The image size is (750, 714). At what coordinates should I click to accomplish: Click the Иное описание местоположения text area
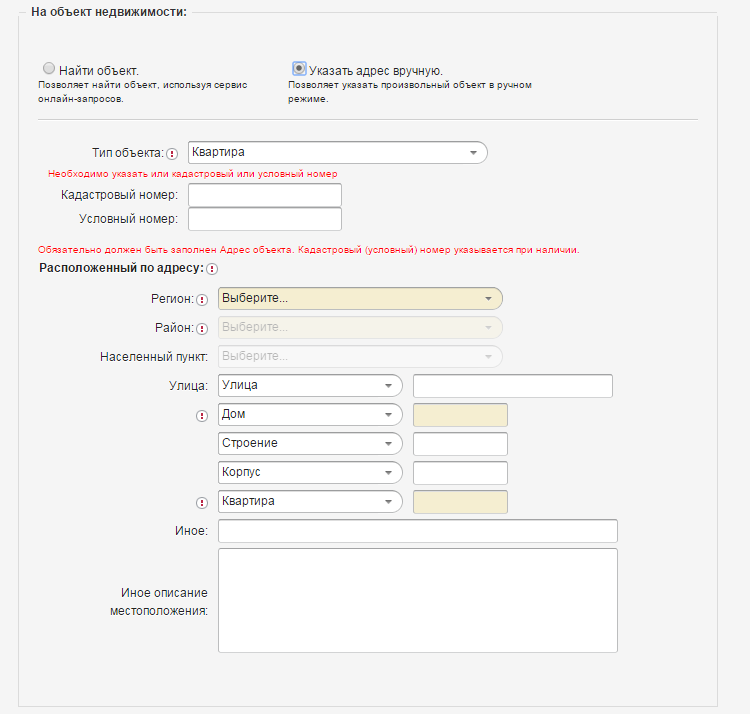click(x=418, y=600)
